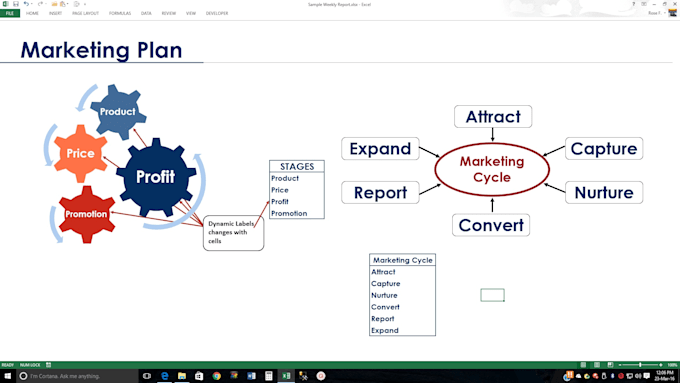Click the Undo arrow icon

(x=26, y=4)
